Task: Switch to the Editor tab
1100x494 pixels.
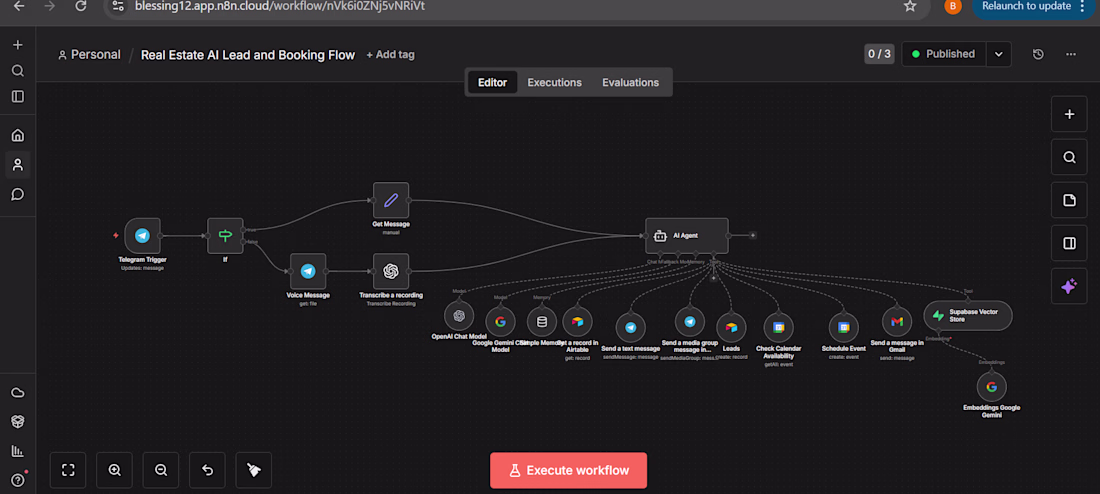Action: point(492,82)
